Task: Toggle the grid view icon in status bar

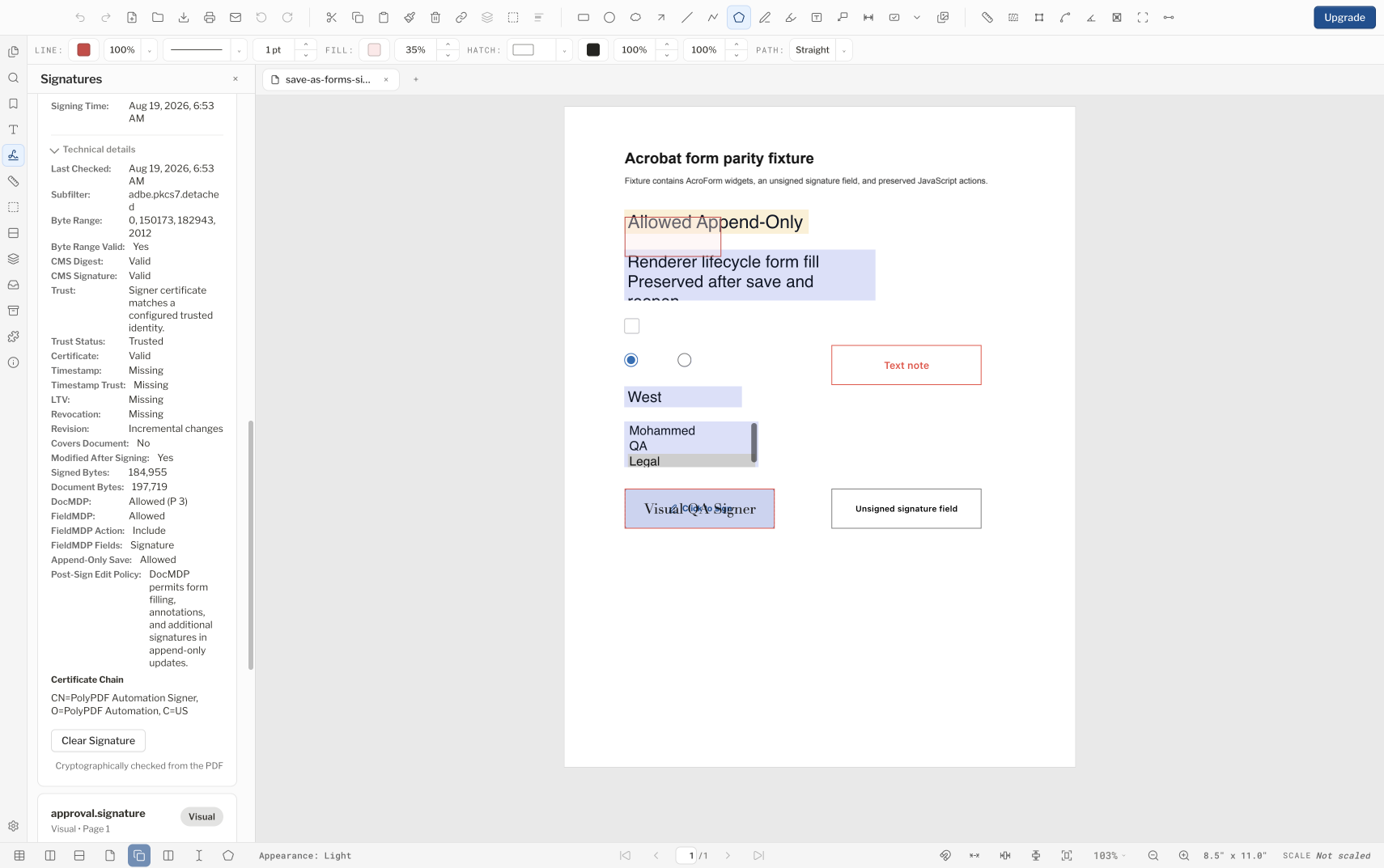Action: pos(19,855)
